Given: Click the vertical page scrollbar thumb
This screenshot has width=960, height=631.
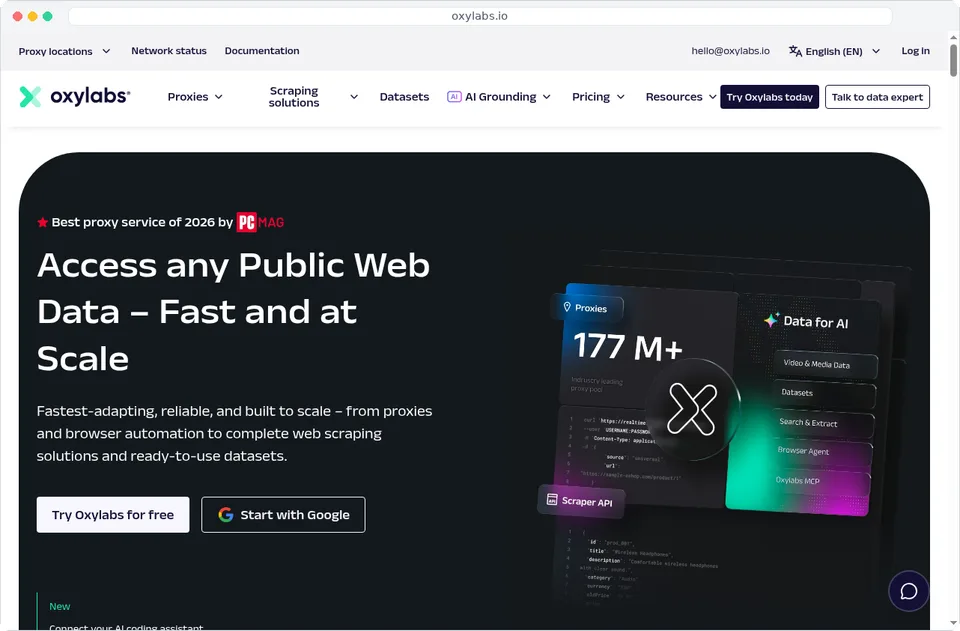Looking at the screenshot, I should [953, 60].
